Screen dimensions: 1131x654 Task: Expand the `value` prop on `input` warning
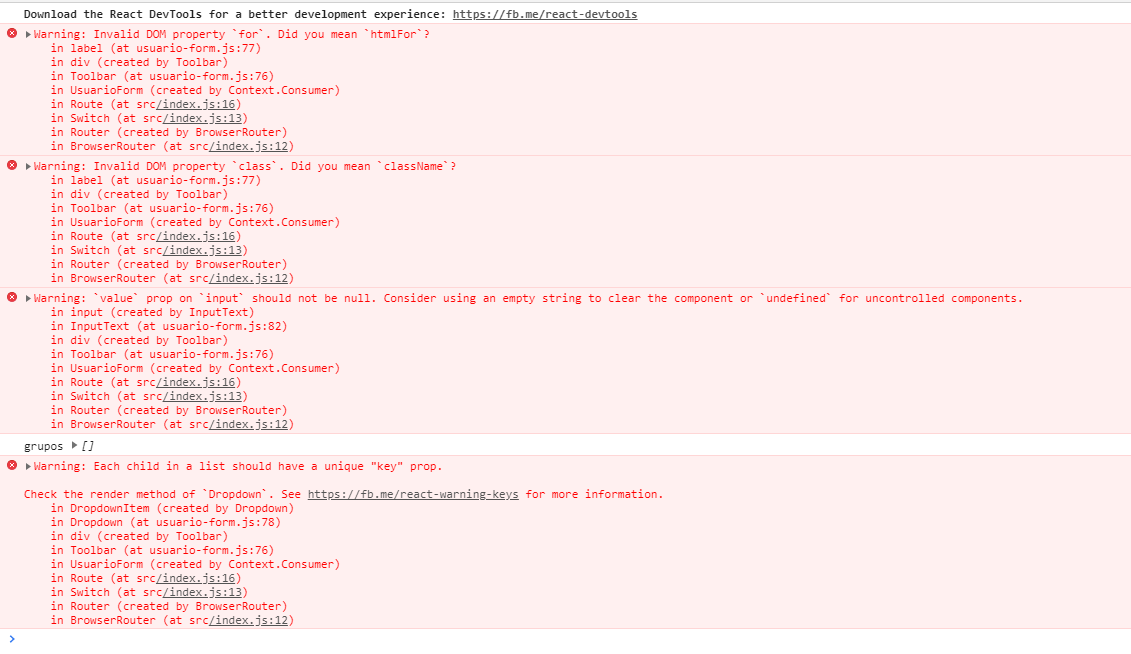[28, 298]
